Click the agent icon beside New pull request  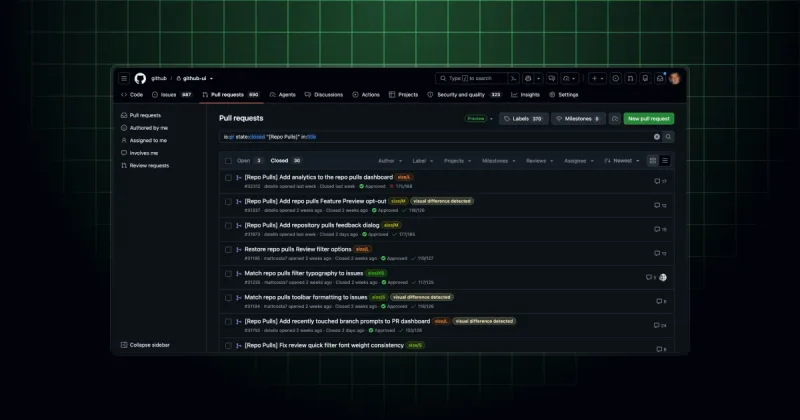pyautogui.click(x=614, y=118)
